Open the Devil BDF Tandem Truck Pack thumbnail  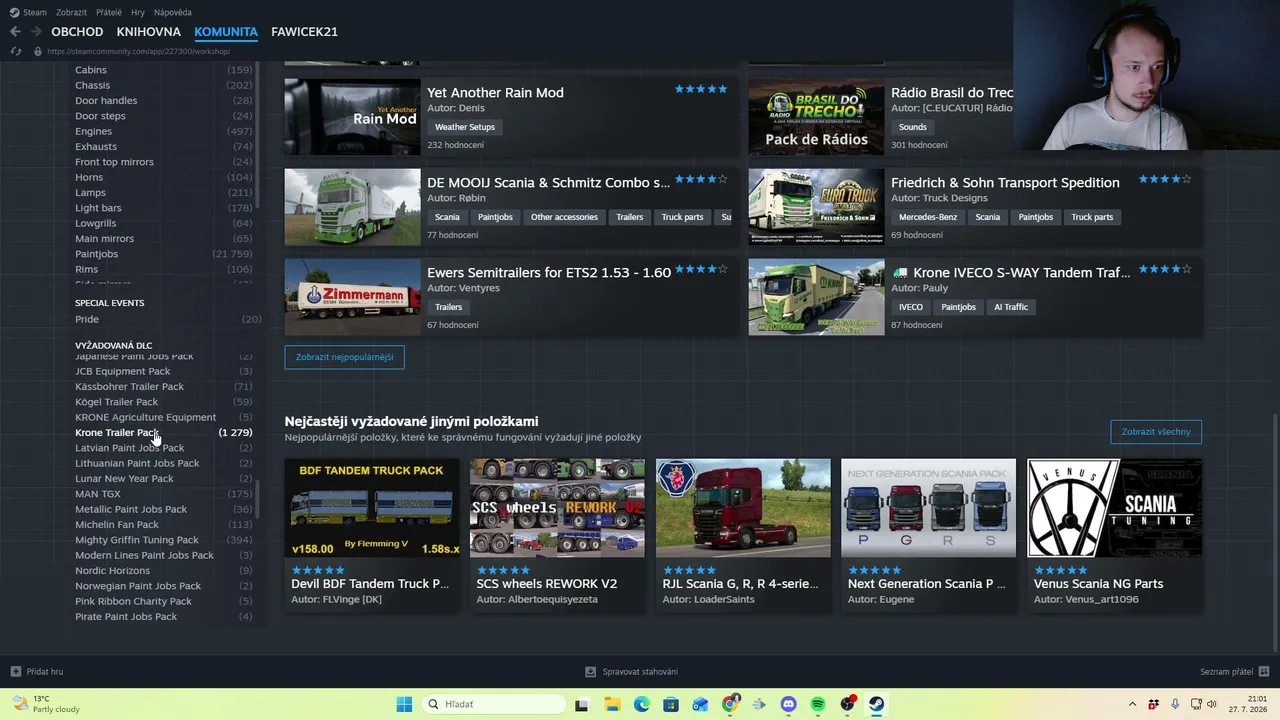pyautogui.click(x=372, y=508)
